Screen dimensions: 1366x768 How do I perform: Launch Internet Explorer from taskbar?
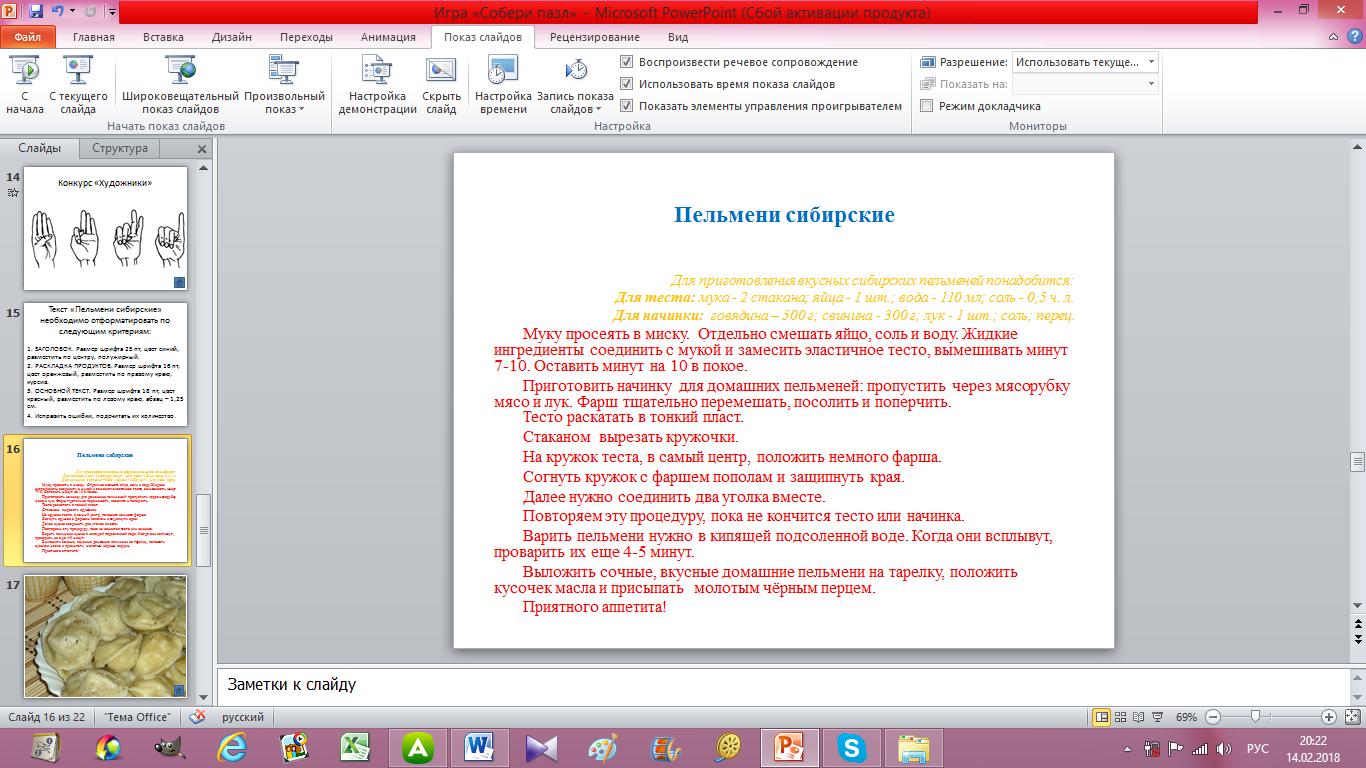point(233,747)
